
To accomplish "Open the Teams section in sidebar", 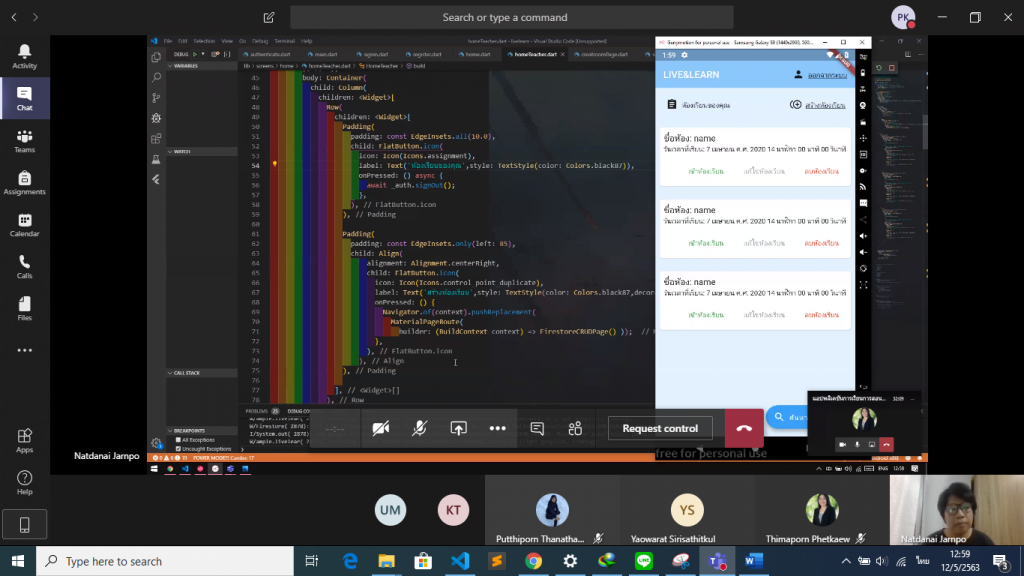I will [24, 141].
